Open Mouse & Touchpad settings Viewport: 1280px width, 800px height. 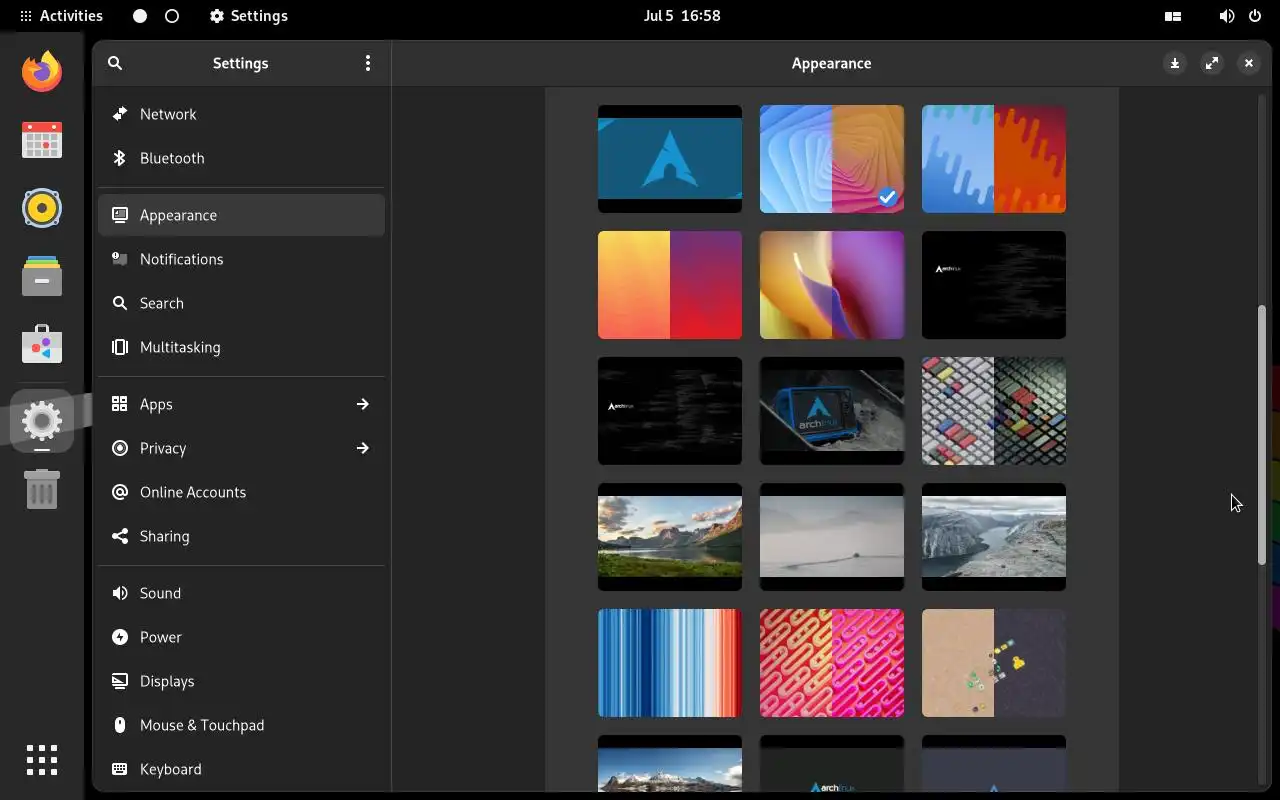click(241, 725)
